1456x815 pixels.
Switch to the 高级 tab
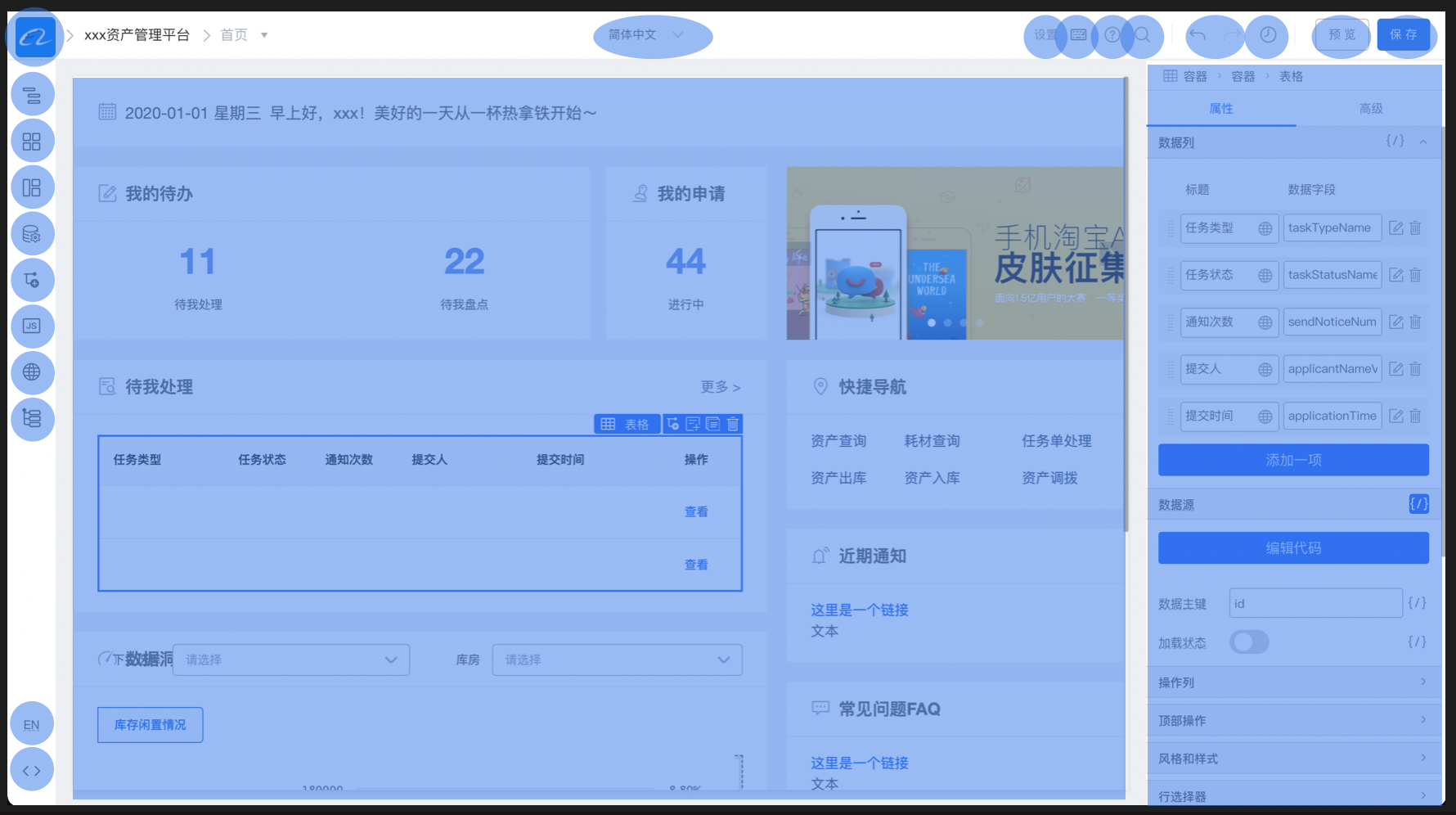(x=1371, y=109)
